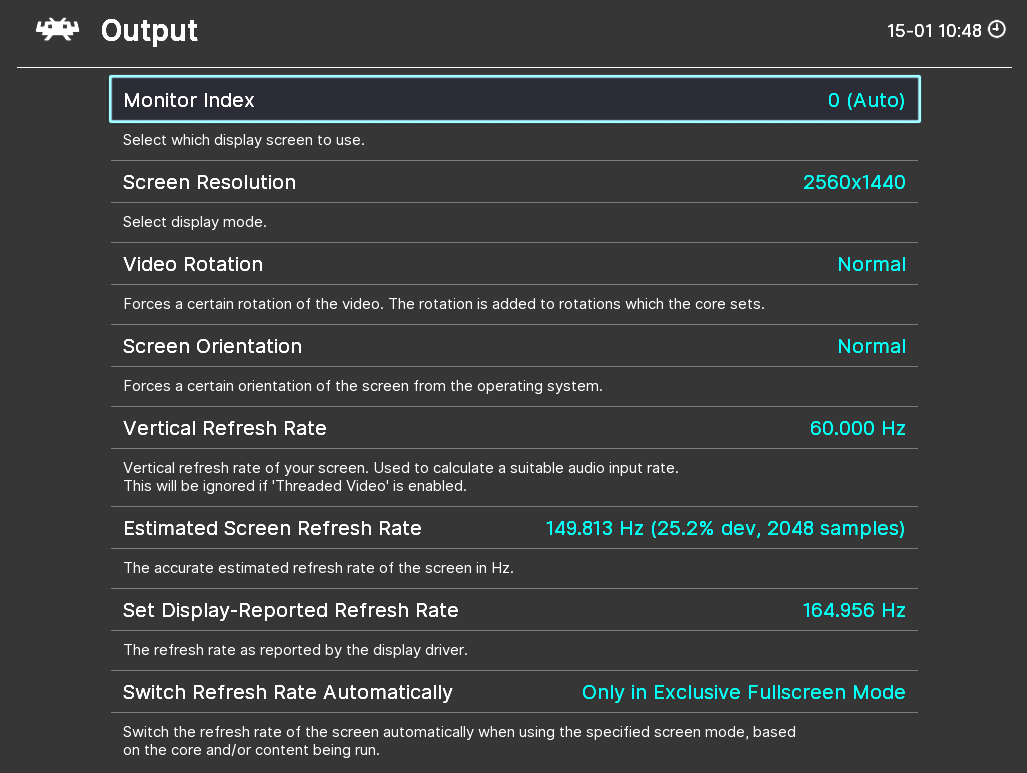Screen dimensions: 1027x773
Task: Click the clock icon beside the time
Action: [x=997, y=29]
